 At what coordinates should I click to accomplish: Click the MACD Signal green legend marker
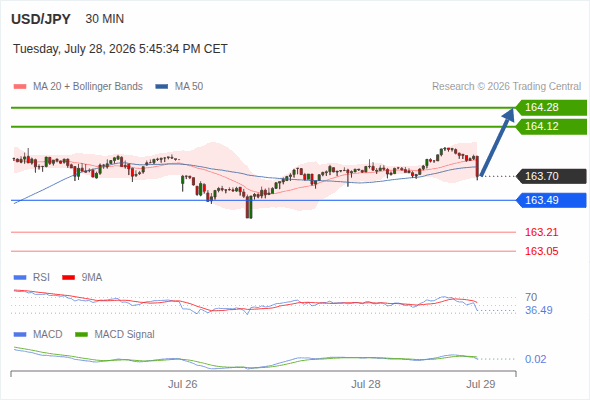pos(81,335)
